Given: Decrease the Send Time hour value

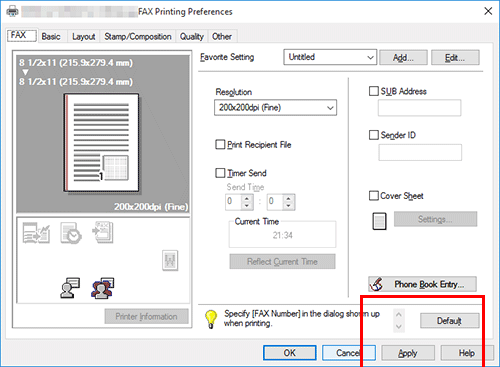Looking at the screenshot, I should pyautogui.click(x=247, y=206).
